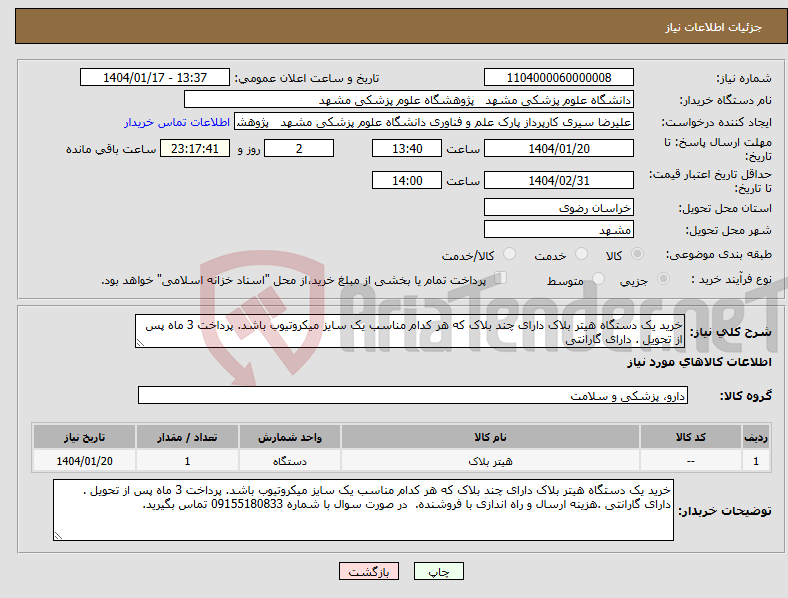Click the بازگشت back button
Screen dimensions: 788x598
(x=369, y=571)
